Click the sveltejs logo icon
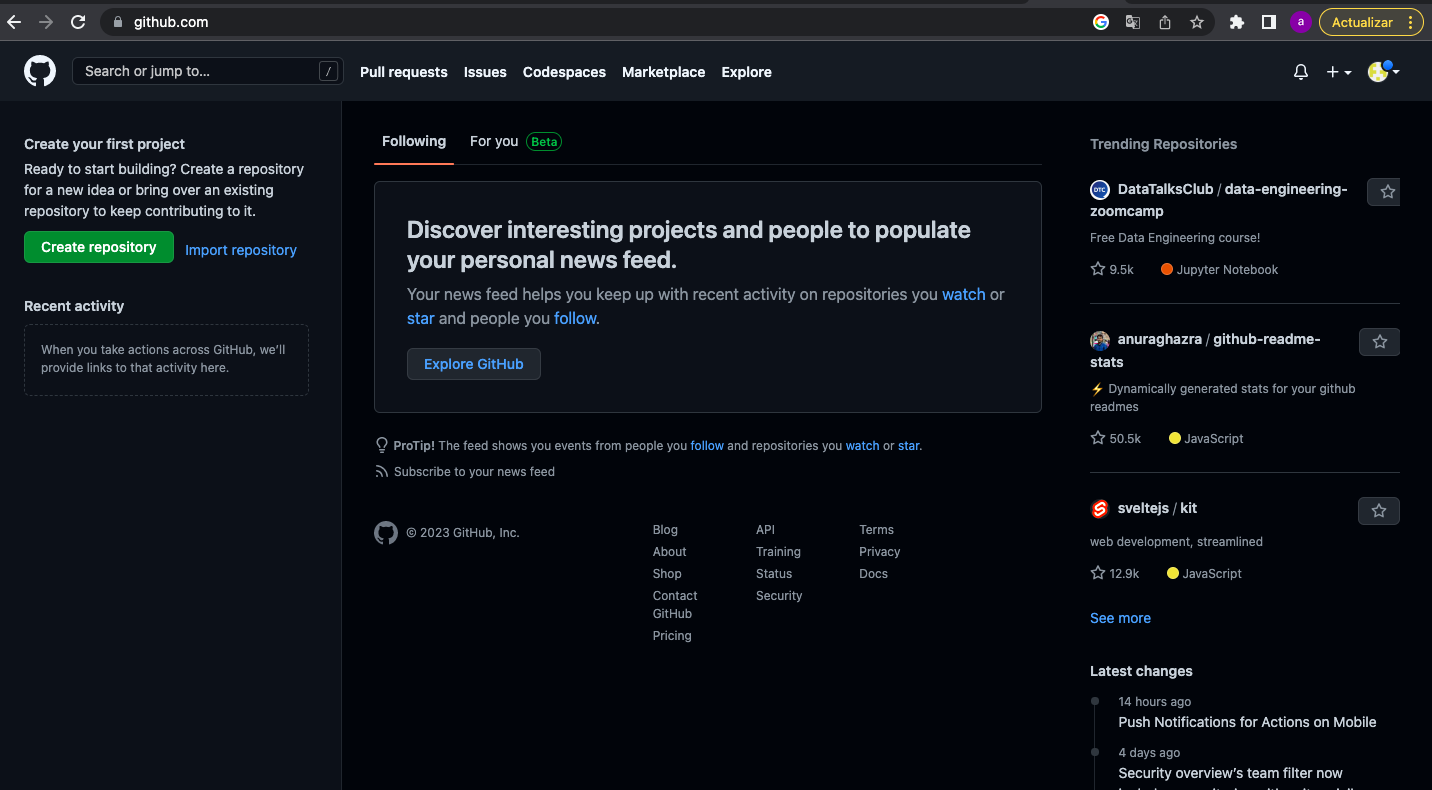 (1100, 509)
